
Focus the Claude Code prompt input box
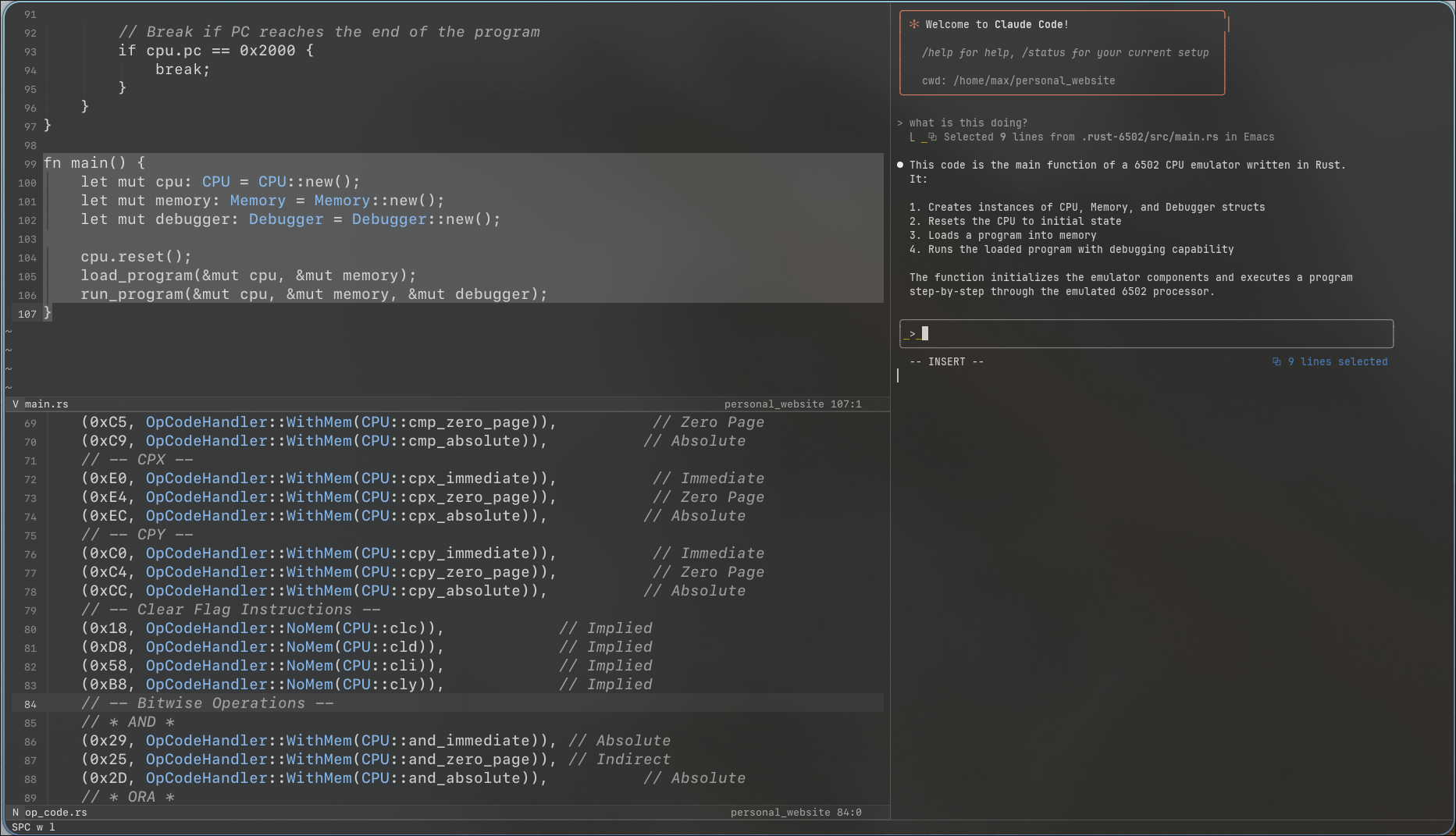click(x=1146, y=333)
